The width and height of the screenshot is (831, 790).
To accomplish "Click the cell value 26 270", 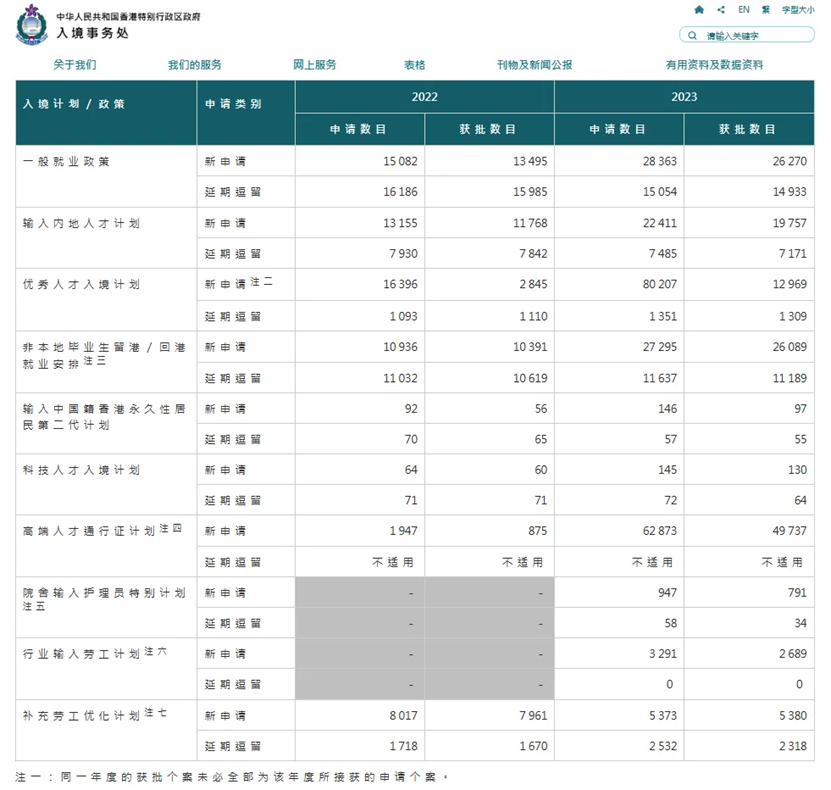I will point(790,161).
